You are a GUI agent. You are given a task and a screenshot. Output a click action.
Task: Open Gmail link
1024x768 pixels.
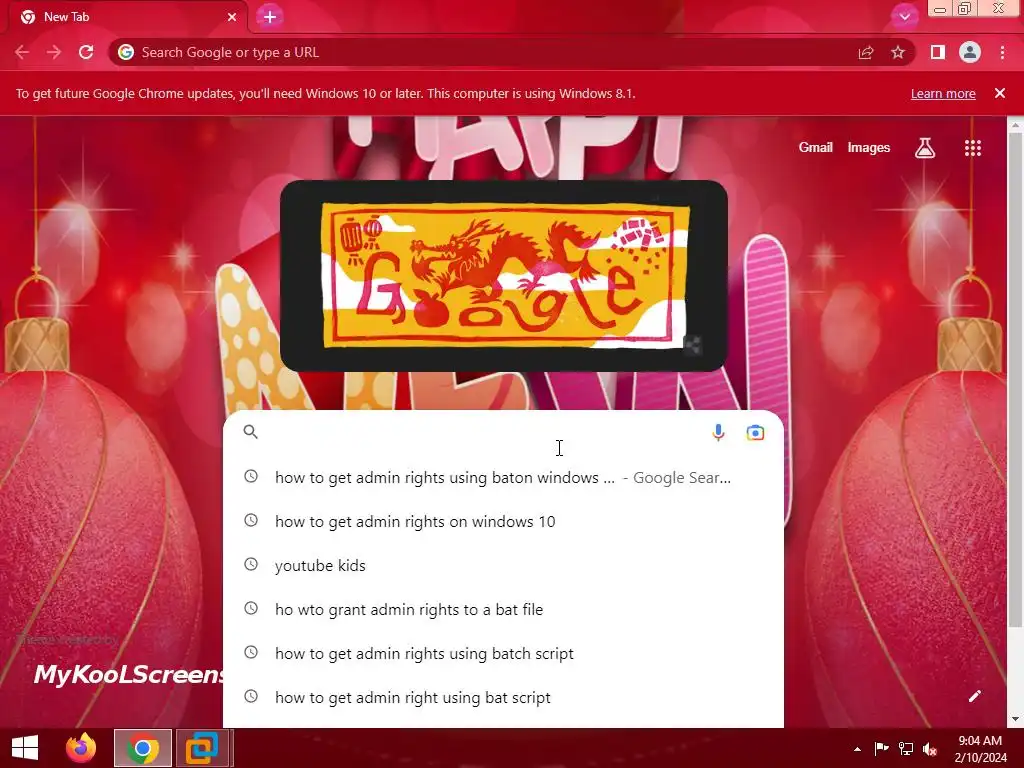click(815, 148)
